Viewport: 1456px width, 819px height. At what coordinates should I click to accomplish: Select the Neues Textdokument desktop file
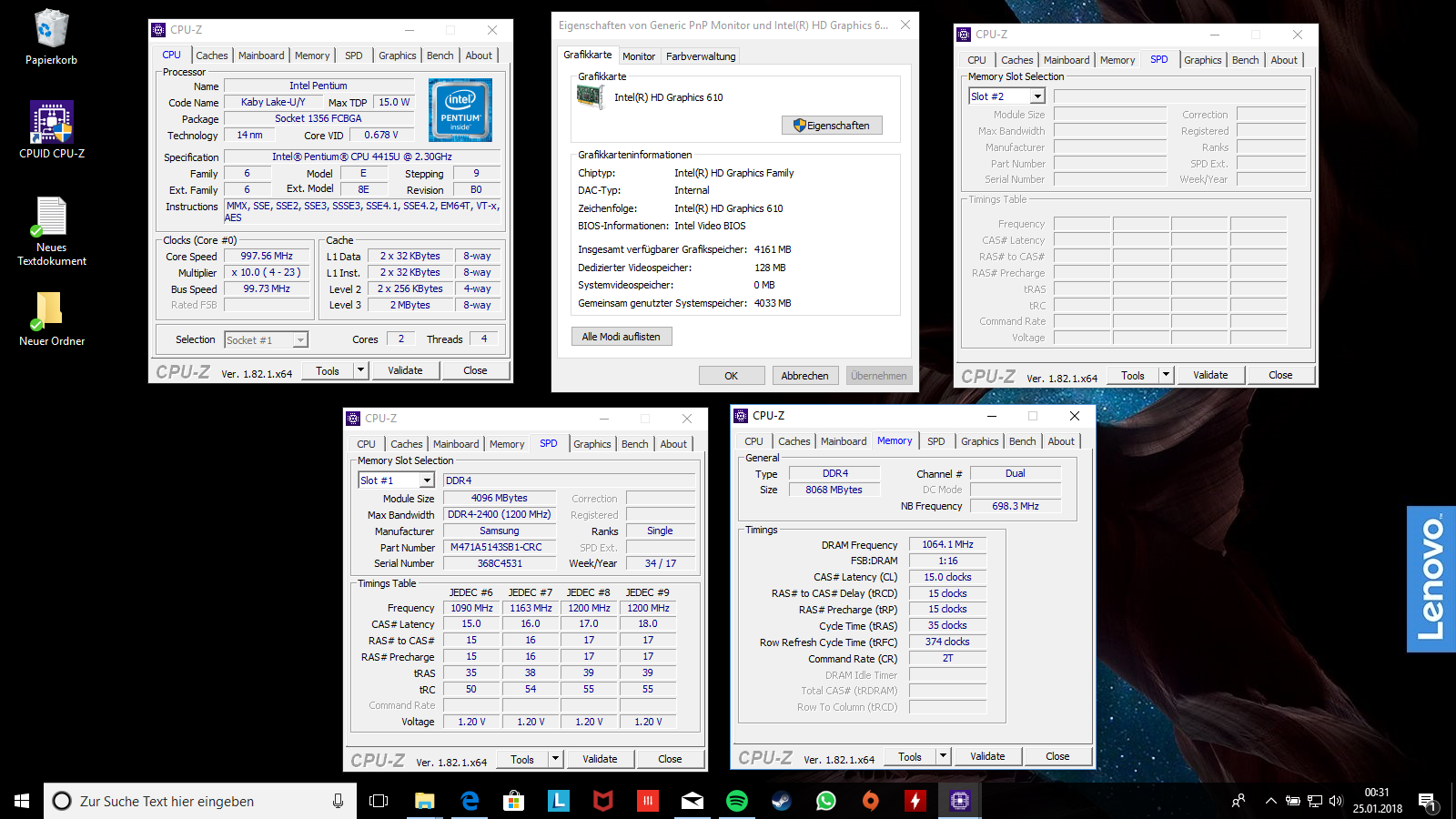point(52,231)
